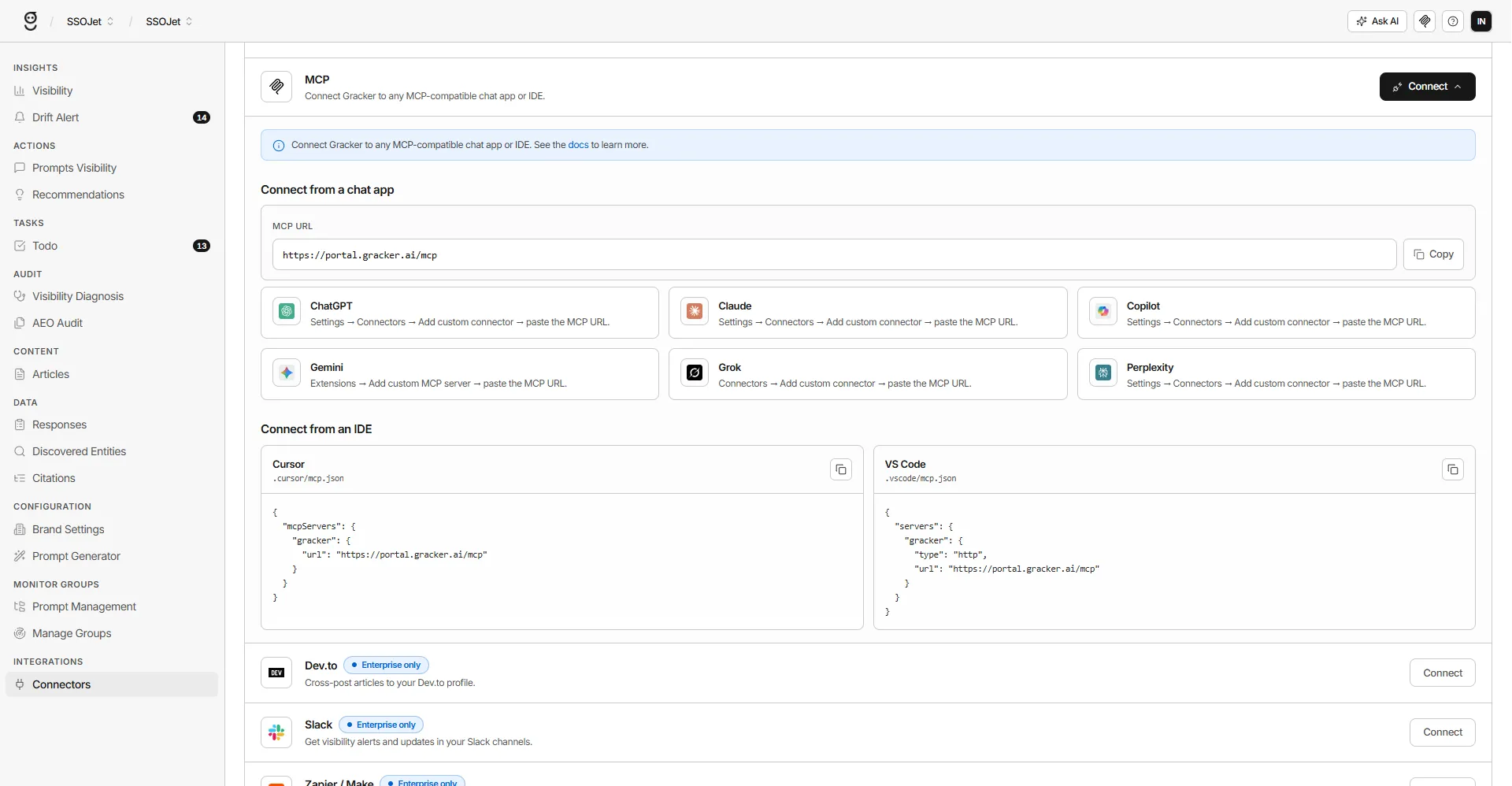Screen dimensions: 1512x786
Task: Open the IN user avatar menu
Action: [x=1481, y=21]
